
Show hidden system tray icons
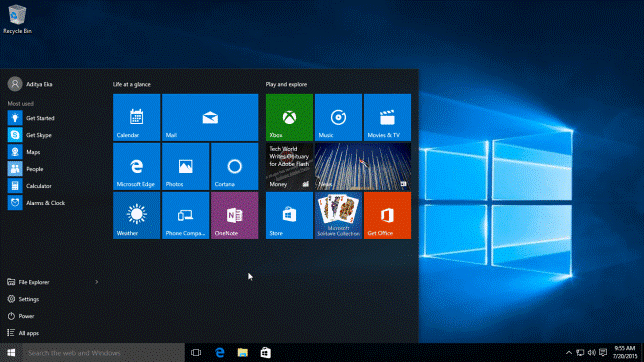tap(569, 353)
